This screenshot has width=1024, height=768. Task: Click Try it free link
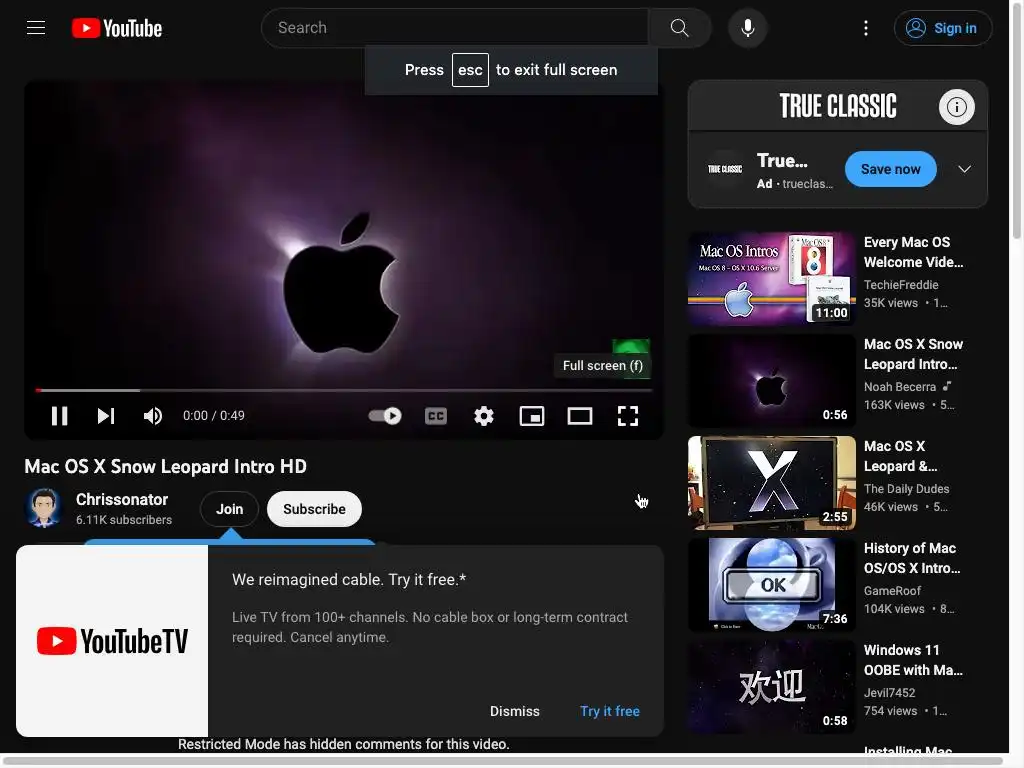click(x=609, y=711)
